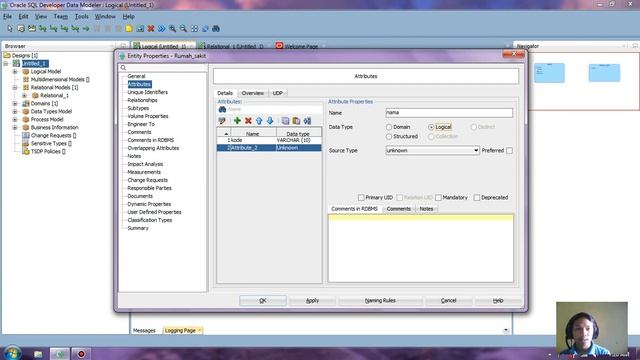This screenshot has height=360, width=640.
Task: Click the Apply button
Action: 312,300
